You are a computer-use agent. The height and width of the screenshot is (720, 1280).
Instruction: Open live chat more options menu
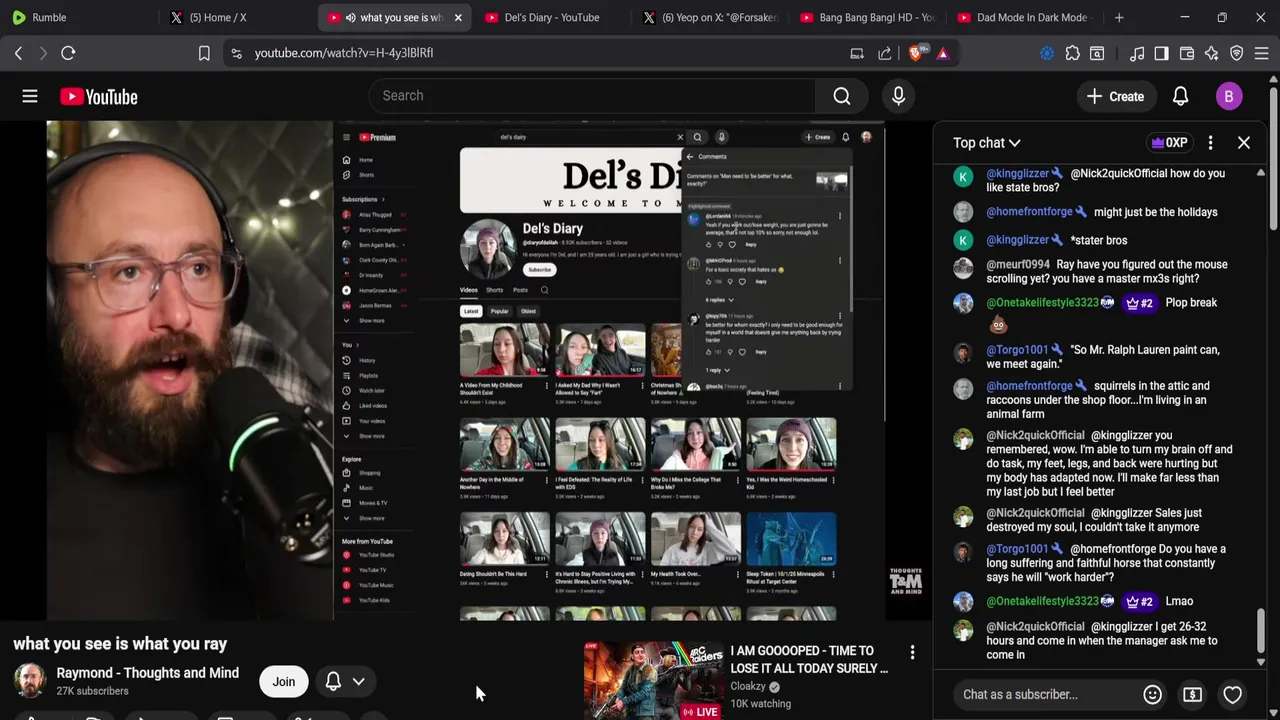[x=1210, y=143]
